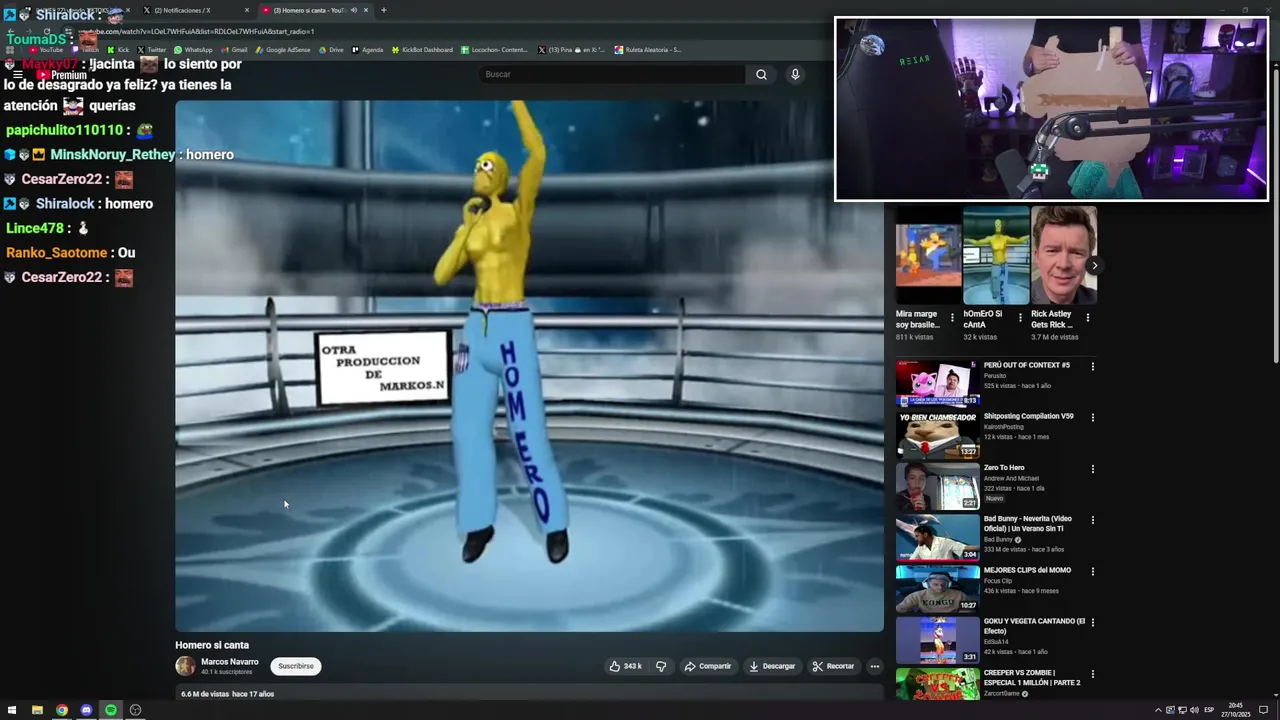Image resolution: width=1280 pixels, height=720 pixels.
Task: Open options for CREEPER VS ZOMBIE video
Action: click(x=1092, y=674)
